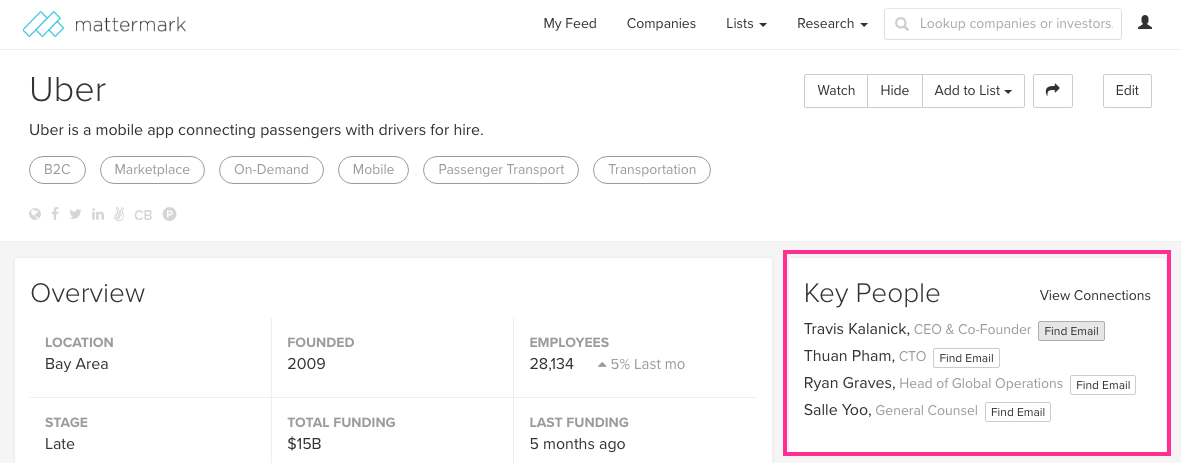The height and width of the screenshot is (463, 1181).
Task: Click Travis Kalanick's name
Action: 857,330
